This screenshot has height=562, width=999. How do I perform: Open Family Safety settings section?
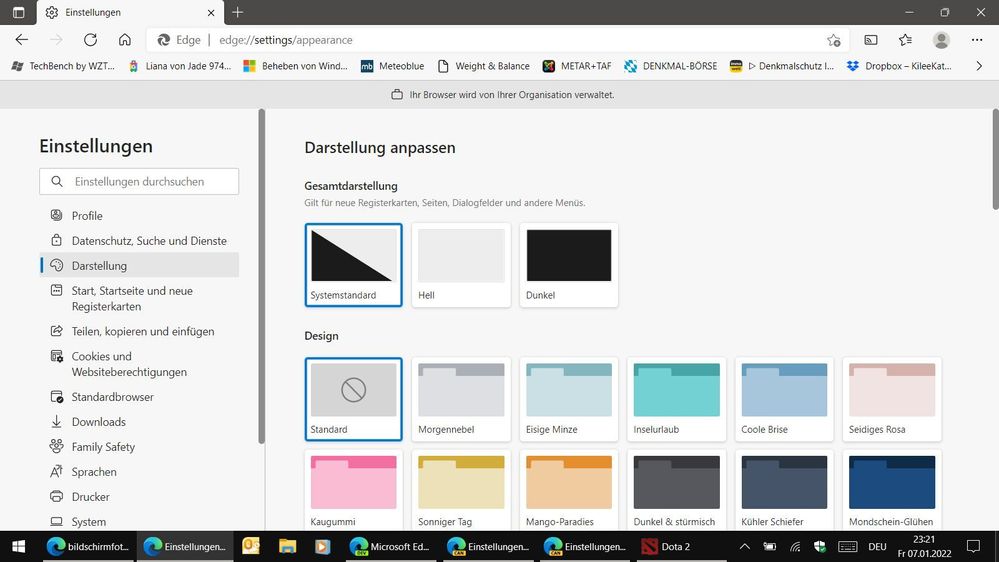click(x=140, y=447)
